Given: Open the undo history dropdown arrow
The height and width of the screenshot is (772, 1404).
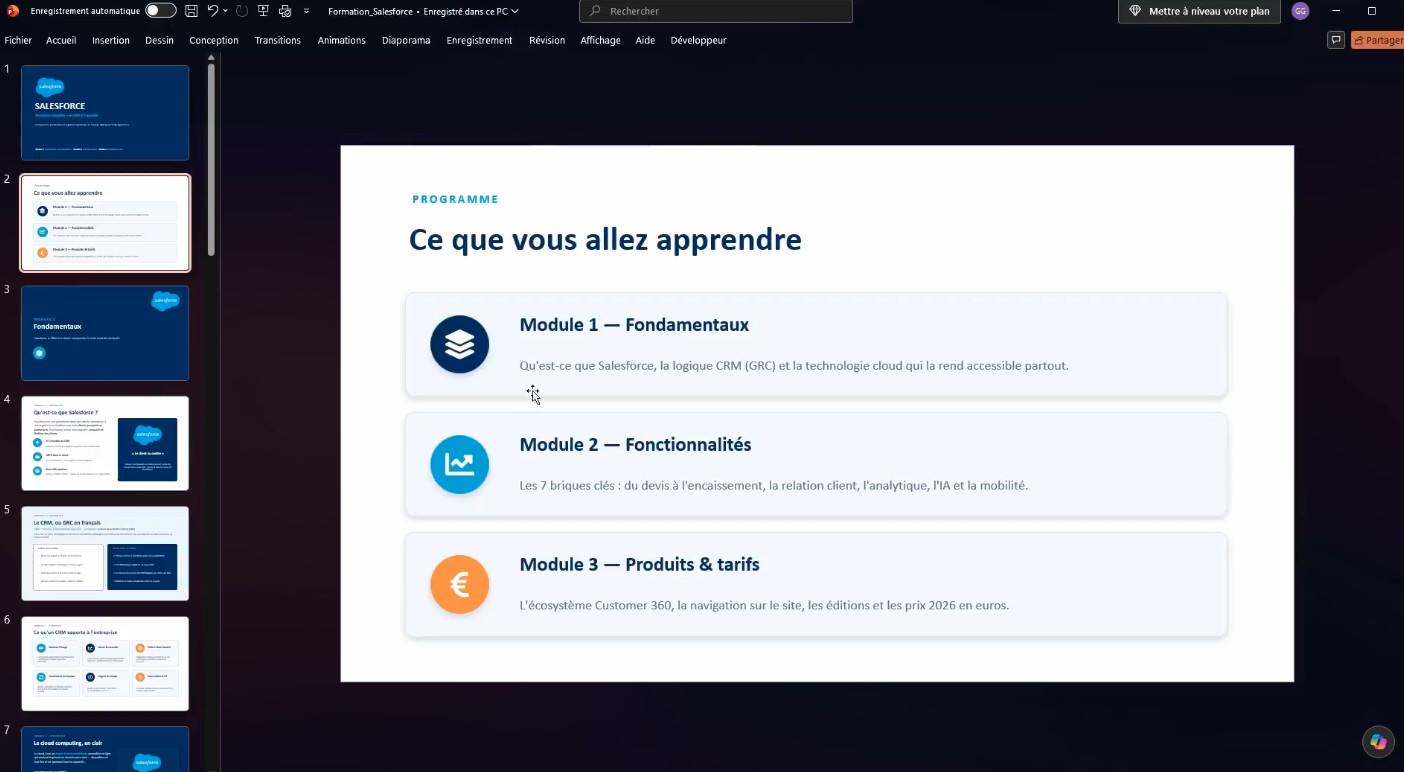Looking at the screenshot, I should (x=226, y=11).
